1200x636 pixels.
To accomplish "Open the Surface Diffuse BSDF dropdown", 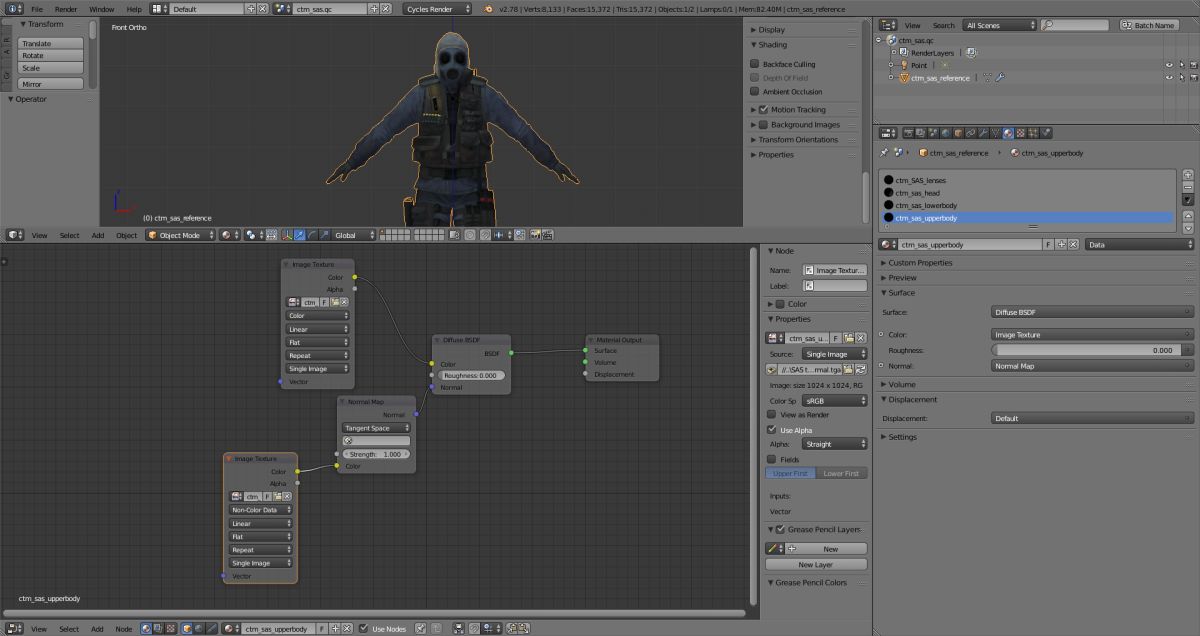I will [1093, 312].
